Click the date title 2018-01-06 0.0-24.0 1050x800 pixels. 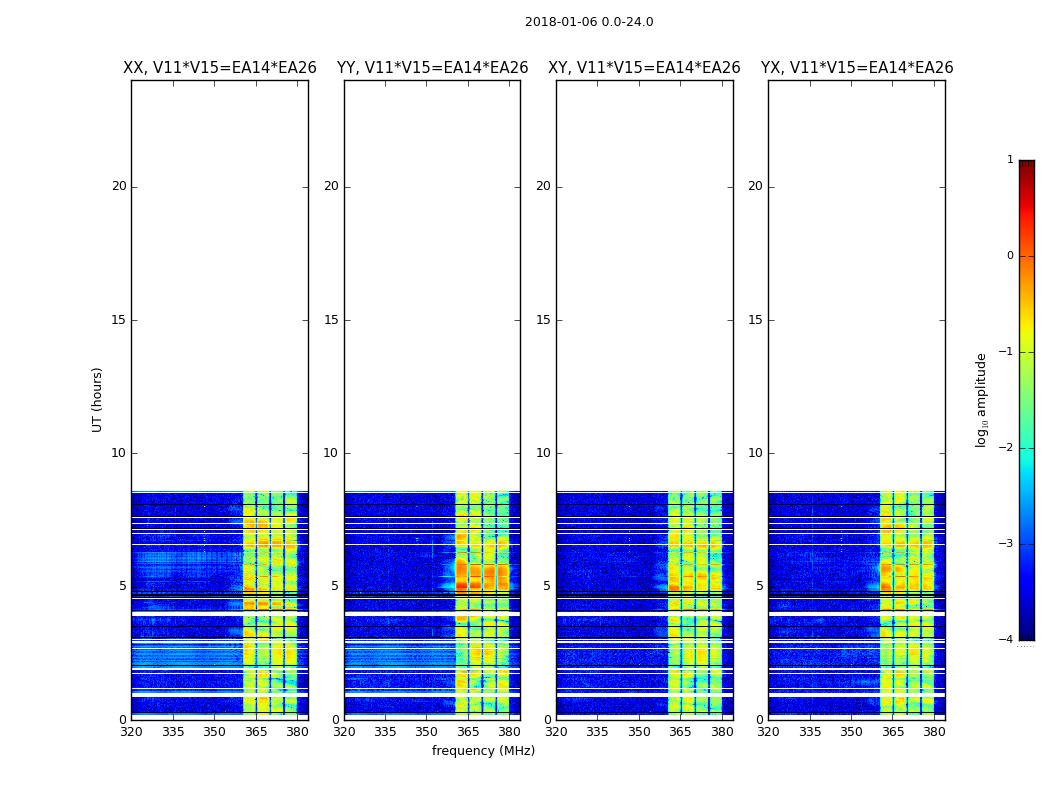(589, 22)
